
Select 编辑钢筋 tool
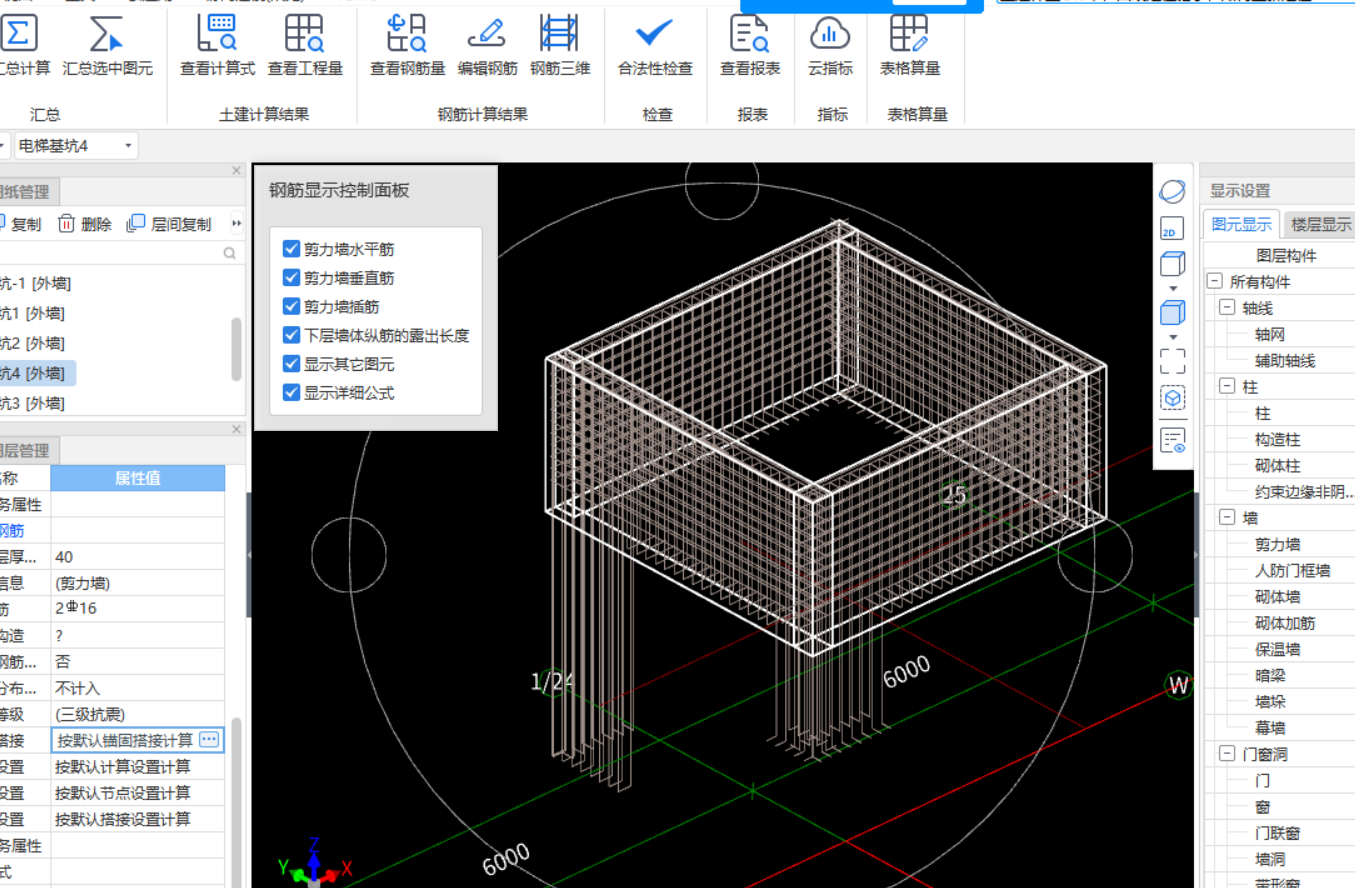[487, 46]
